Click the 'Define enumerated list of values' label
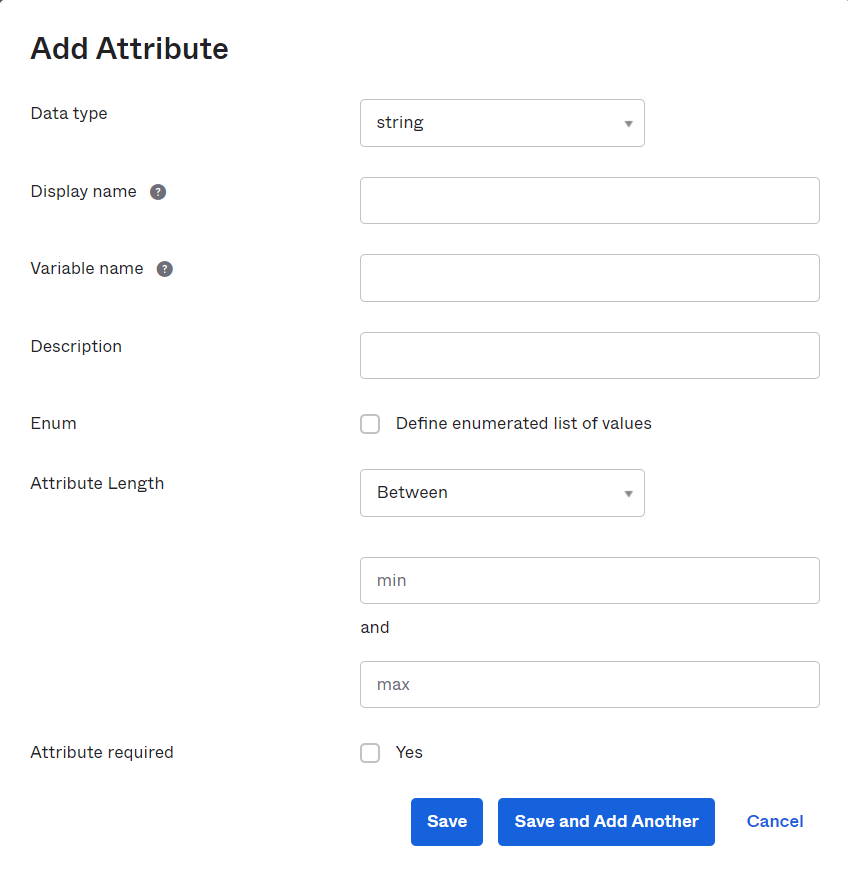The image size is (848, 873). tap(523, 424)
